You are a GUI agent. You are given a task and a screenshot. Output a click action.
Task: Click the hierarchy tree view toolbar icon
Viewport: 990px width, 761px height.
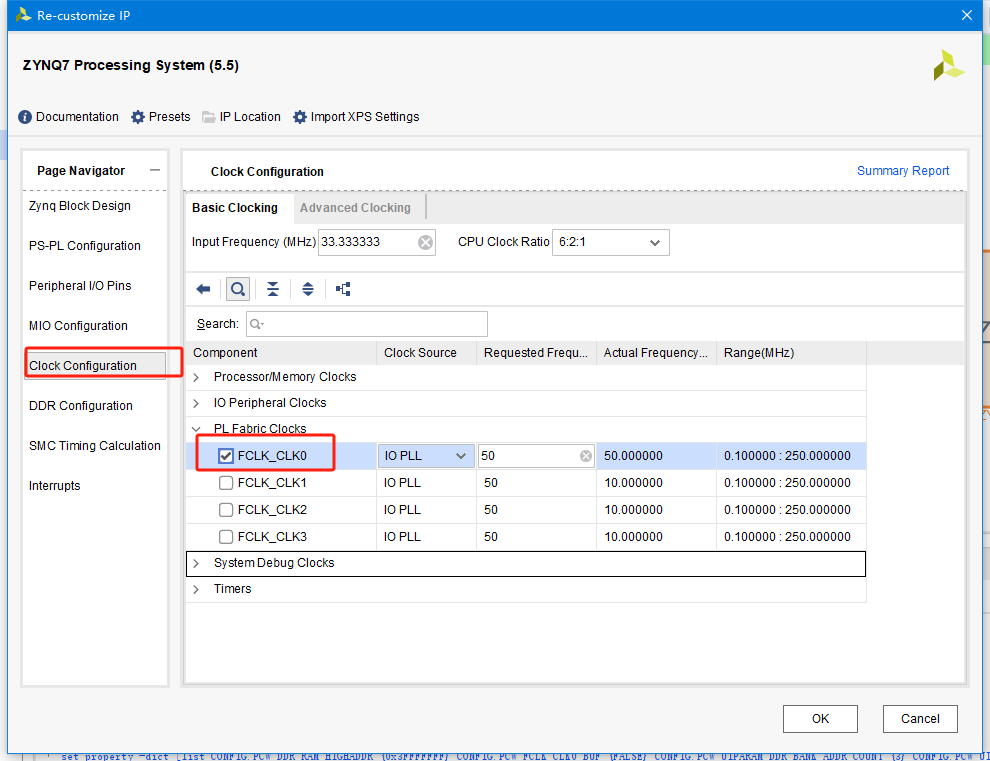pos(343,289)
